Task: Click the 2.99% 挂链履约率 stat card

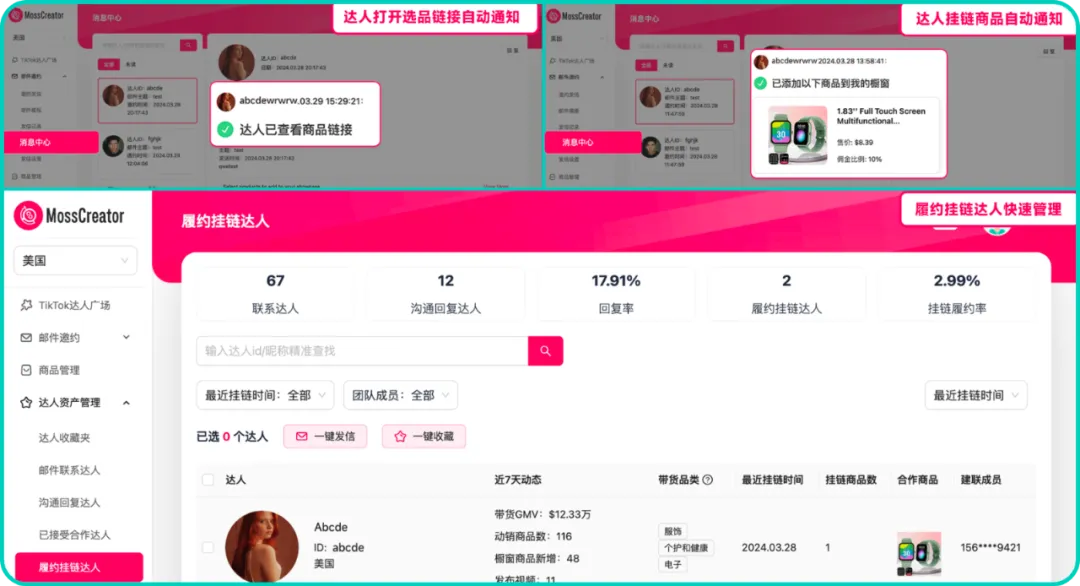Action: pyautogui.click(x=957, y=294)
